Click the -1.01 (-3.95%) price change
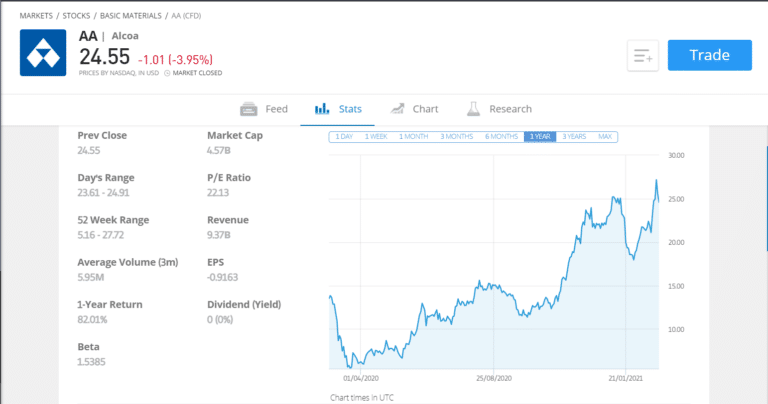The width and height of the screenshot is (768, 404). 175,60
